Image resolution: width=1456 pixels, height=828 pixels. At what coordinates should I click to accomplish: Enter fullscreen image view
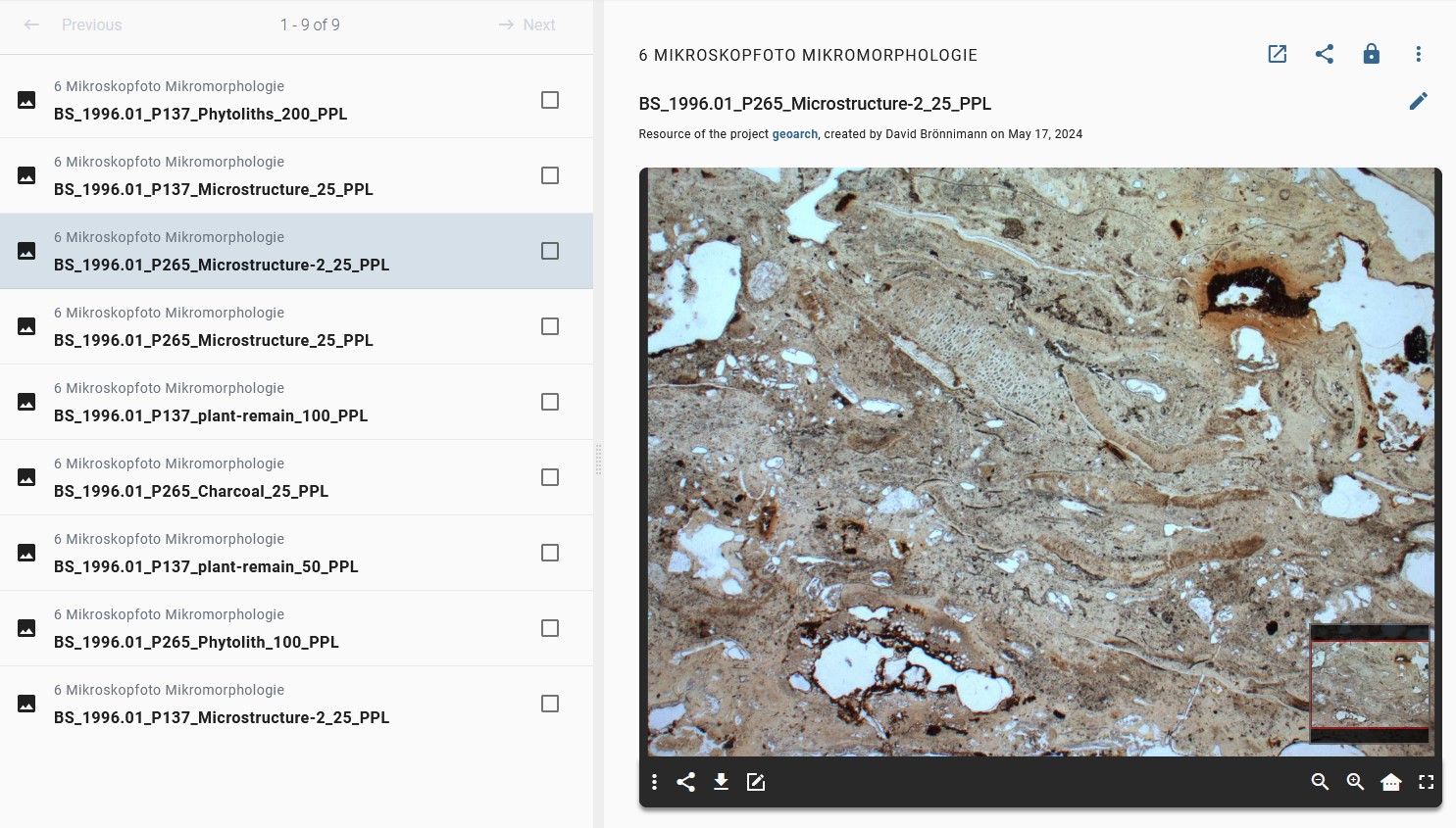(1426, 782)
